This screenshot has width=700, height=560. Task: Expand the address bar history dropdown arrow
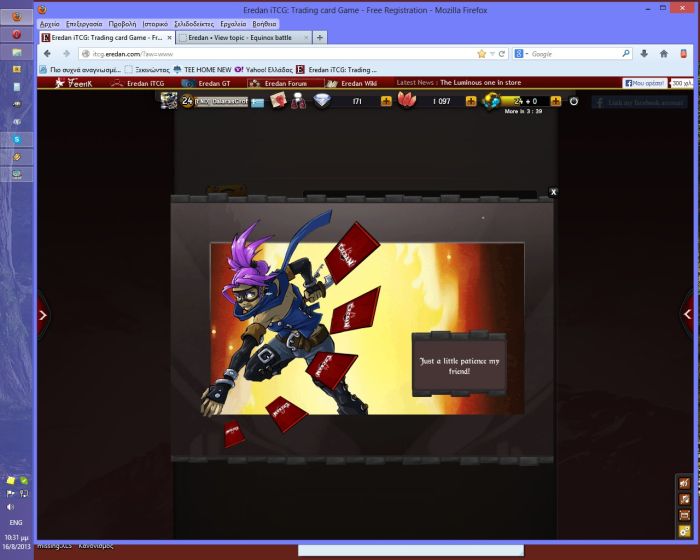(x=492, y=54)
